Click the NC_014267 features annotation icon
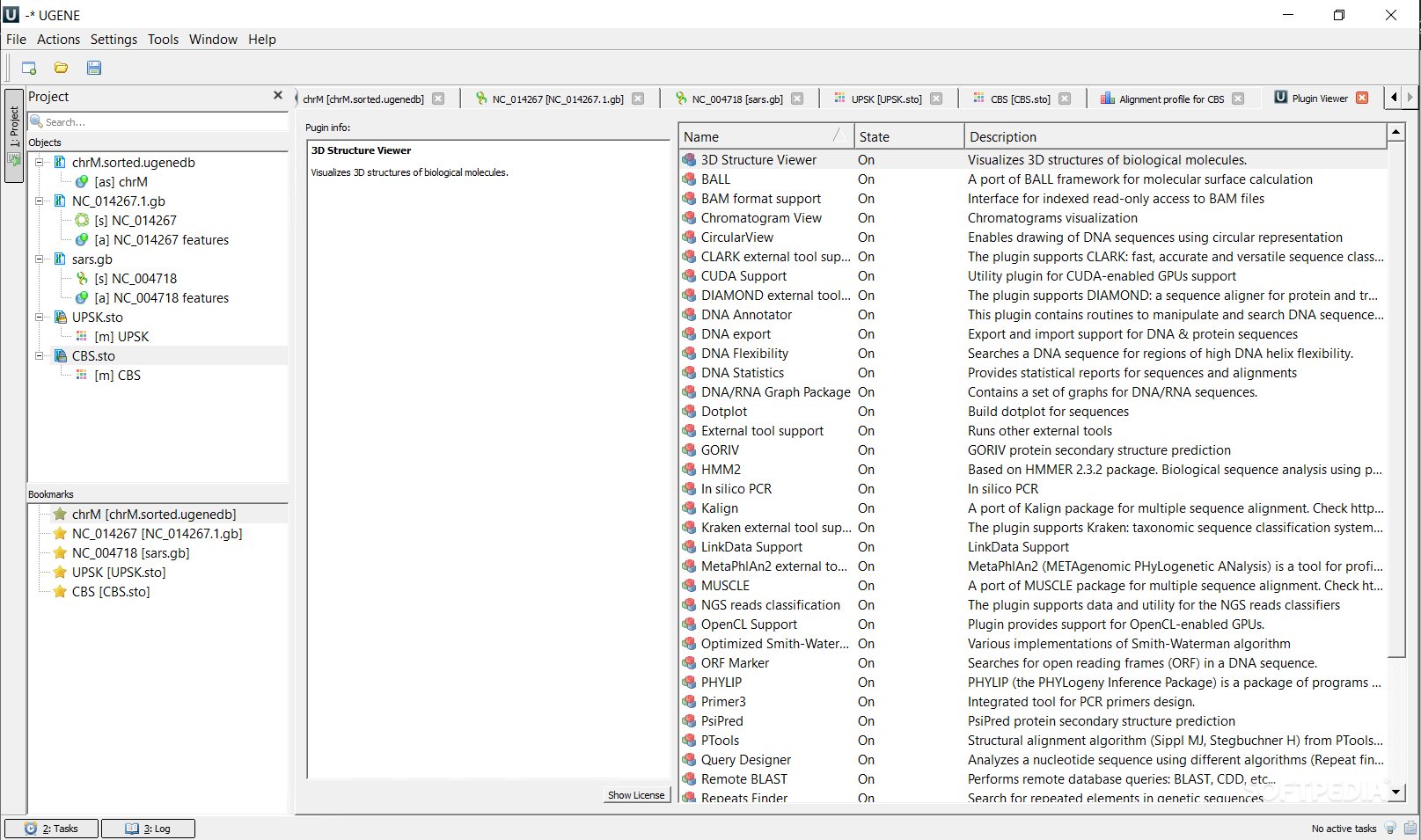This screenshot has height=840, width=1421. pyautogui.click(x=82, y=239)
